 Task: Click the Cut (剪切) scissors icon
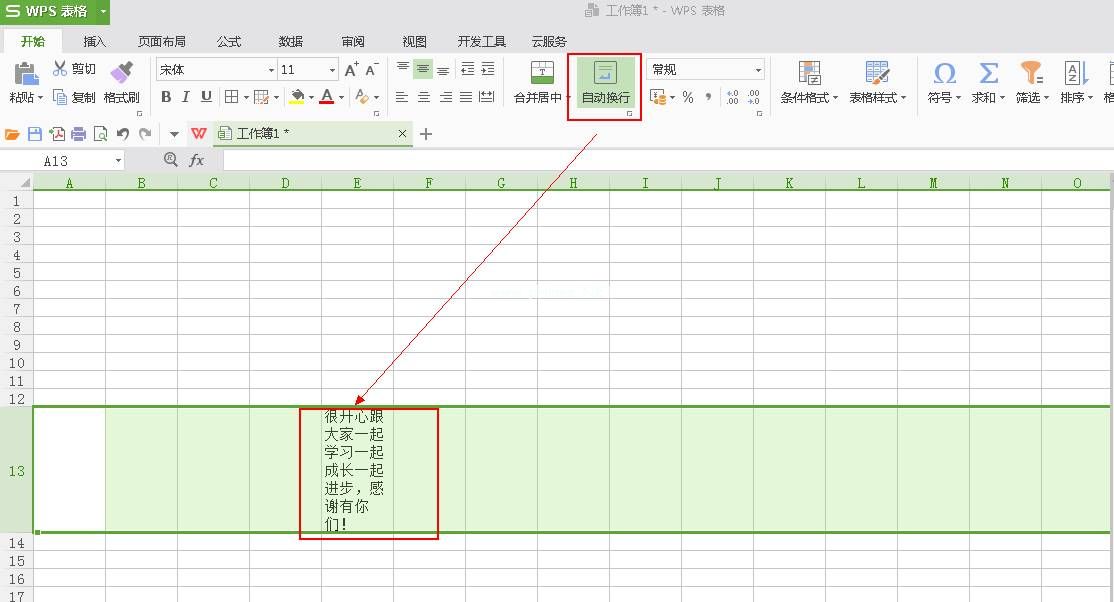[60, 69]
